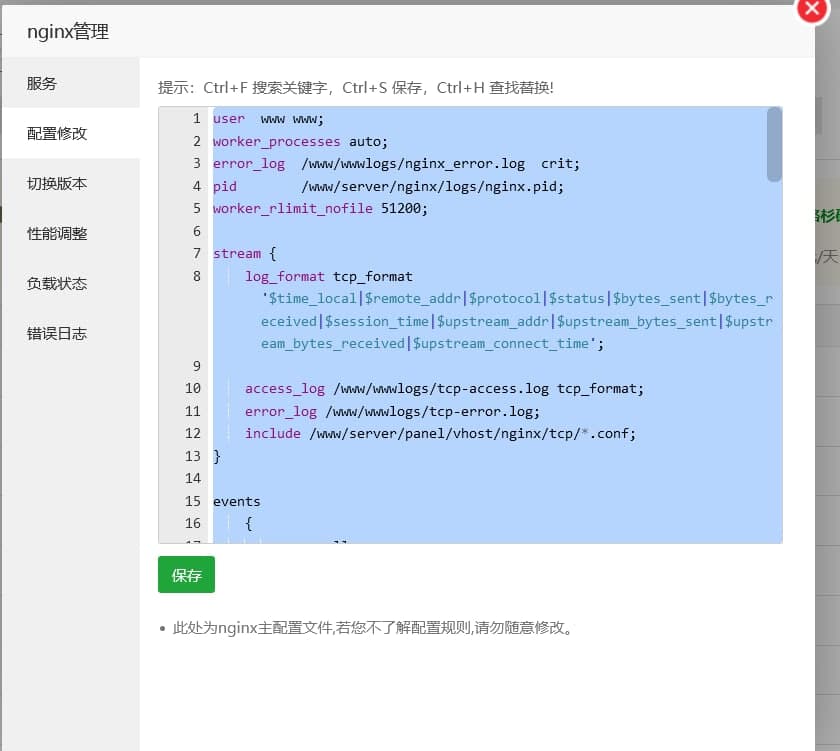
Task: Click the '$session_time' variable text
Action: pyautogui.click(x=377, y=321)
